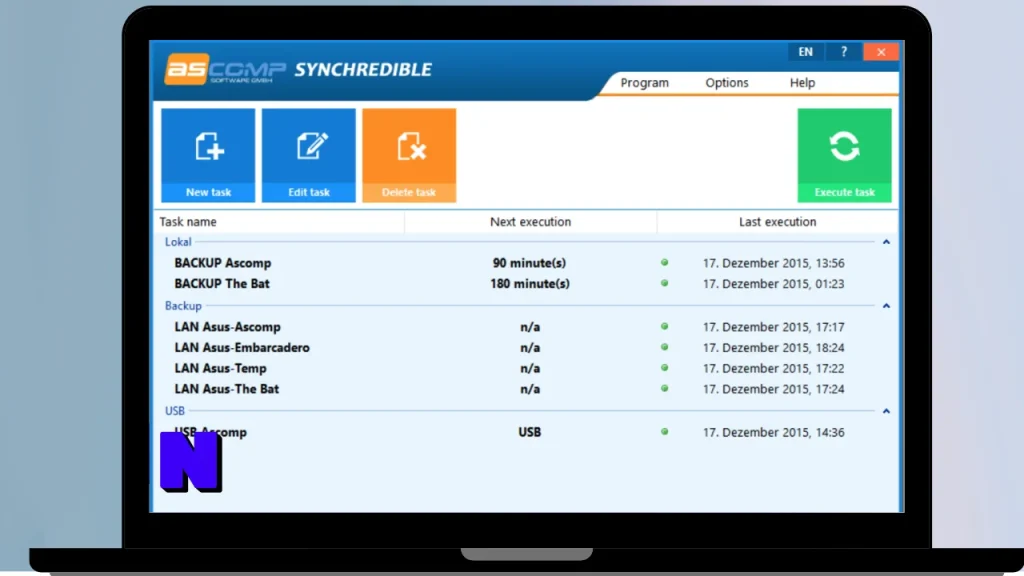Screen dimensions: 1024x576
Task: Click the 90 minute(s) next execution value
Action: (x=530, y=263)
